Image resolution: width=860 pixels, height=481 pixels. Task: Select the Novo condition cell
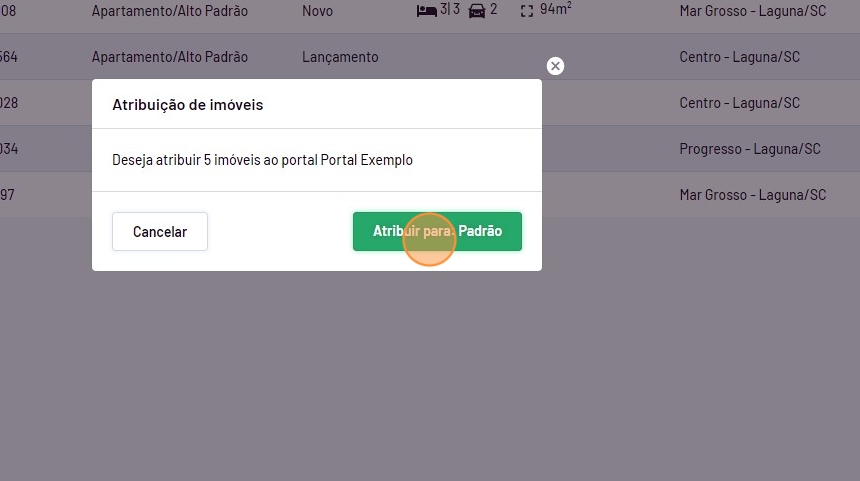(317, 11)
